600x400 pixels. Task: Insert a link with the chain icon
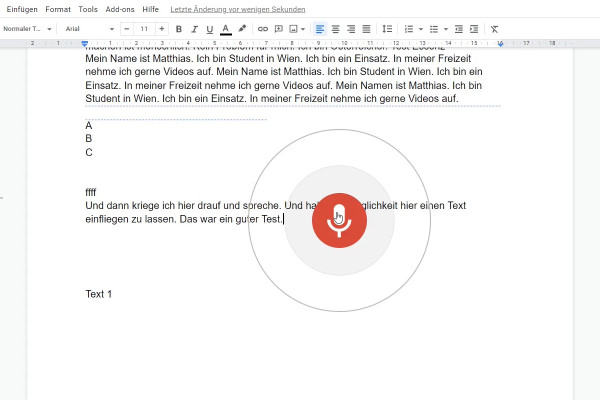click(262, 29)
